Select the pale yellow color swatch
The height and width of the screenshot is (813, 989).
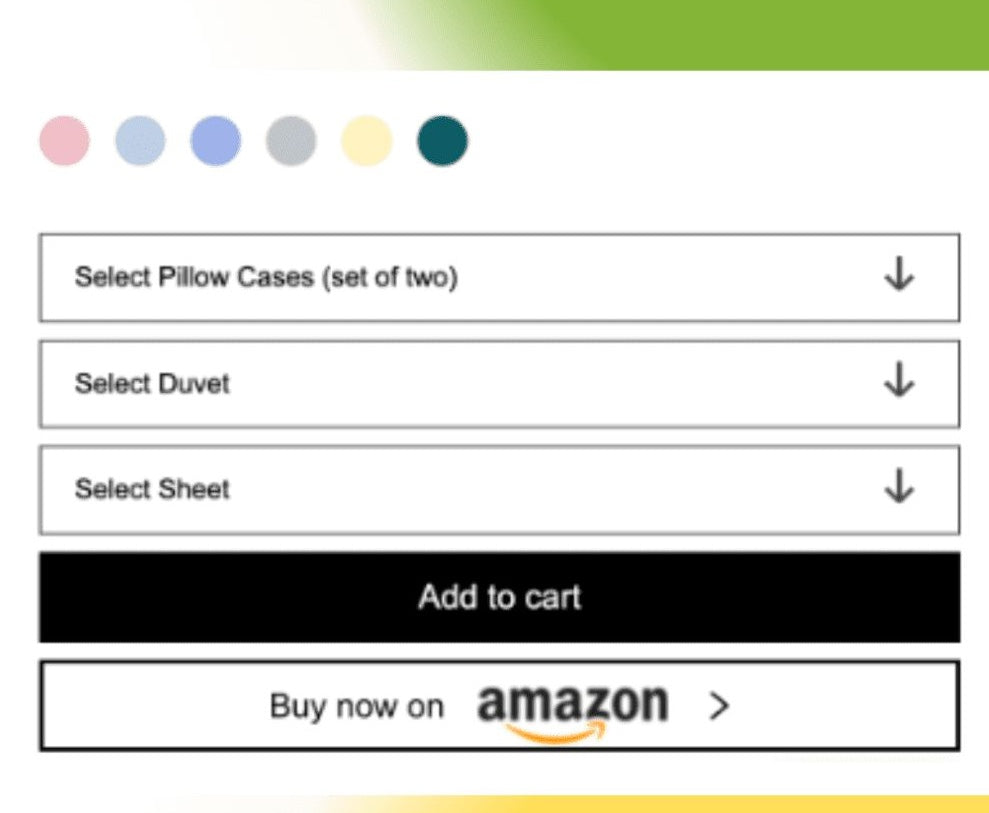[366, 141]
